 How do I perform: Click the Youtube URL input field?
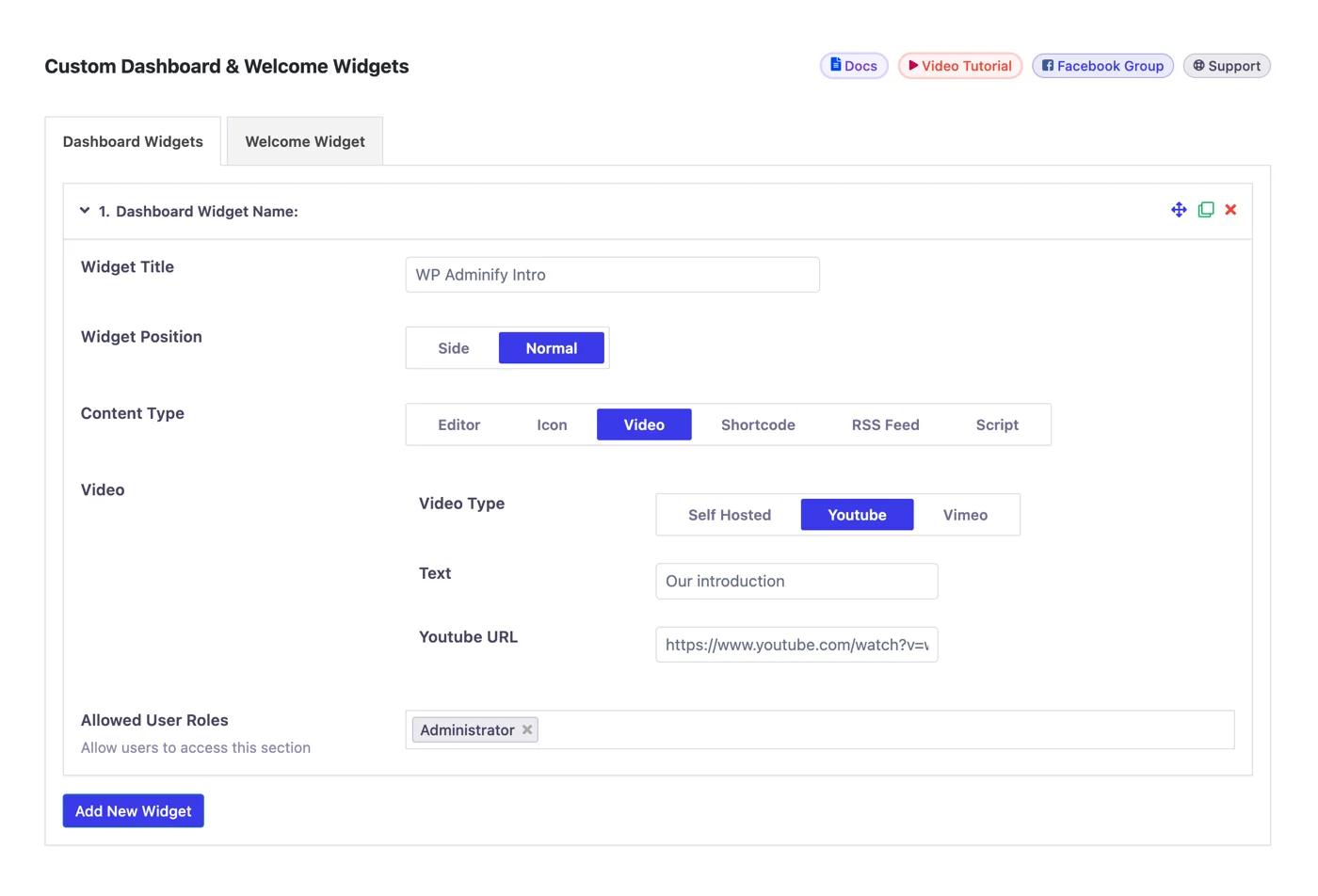(796, 645)
